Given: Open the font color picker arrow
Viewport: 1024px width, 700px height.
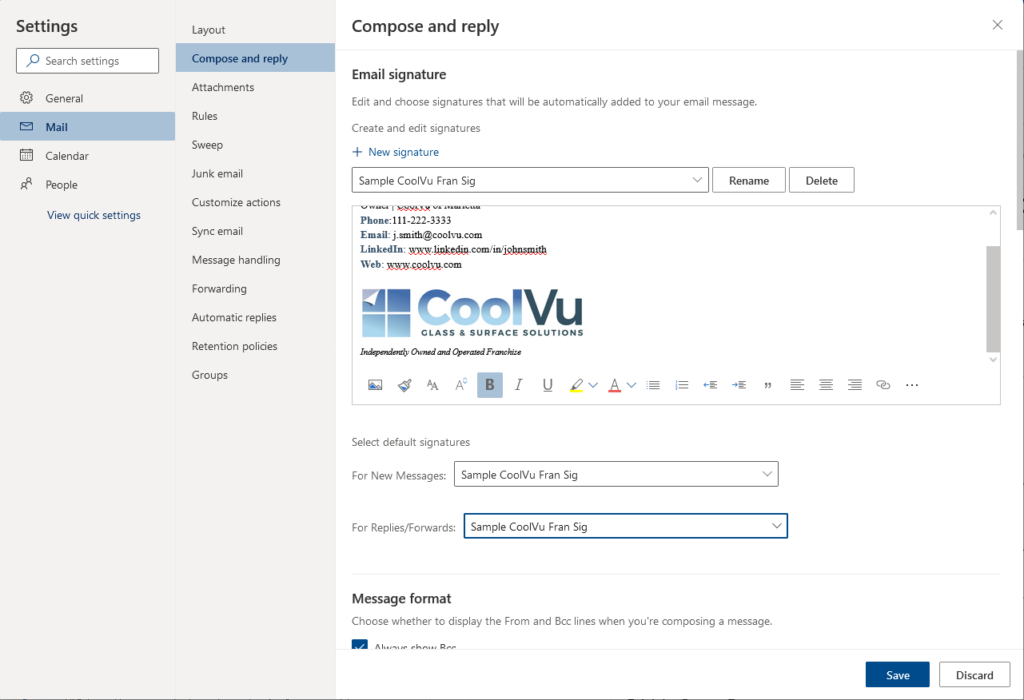Looking at the screenshot, I should [x=632, y=385].
